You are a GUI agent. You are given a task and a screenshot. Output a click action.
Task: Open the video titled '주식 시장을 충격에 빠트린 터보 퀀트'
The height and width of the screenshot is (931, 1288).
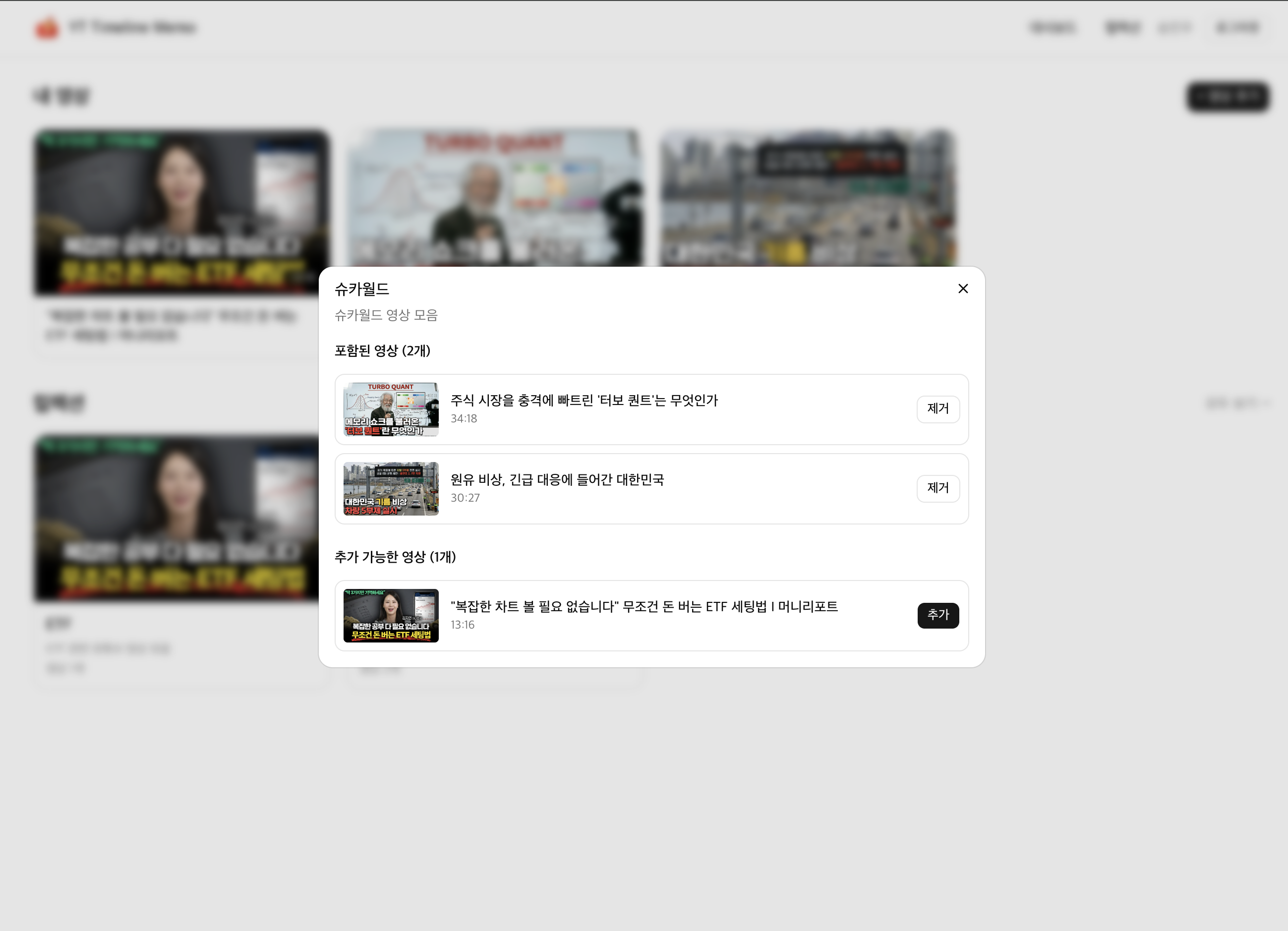tap(584, 401)
